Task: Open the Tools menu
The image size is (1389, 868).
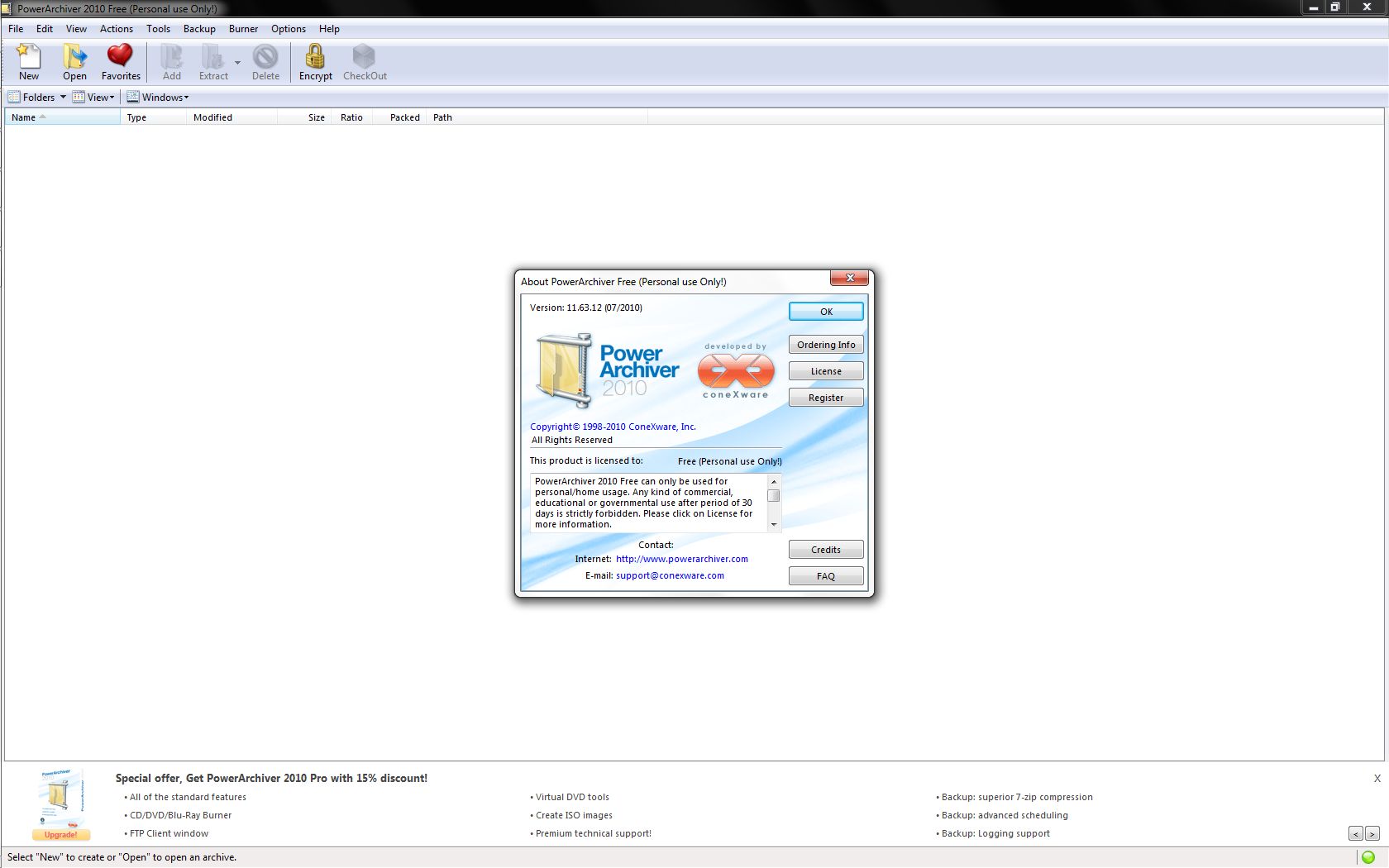Action: click(x=158, y=29)
